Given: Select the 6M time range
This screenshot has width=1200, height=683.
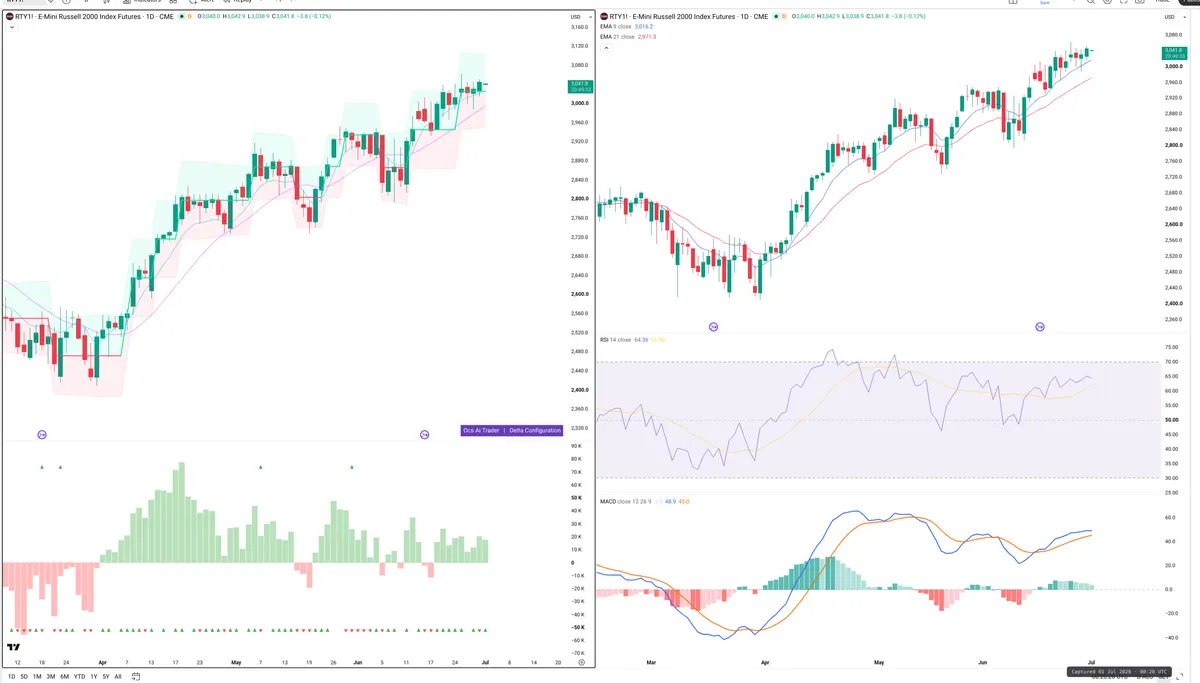Looking at the screenshot, I should click(x=64, y=677).
